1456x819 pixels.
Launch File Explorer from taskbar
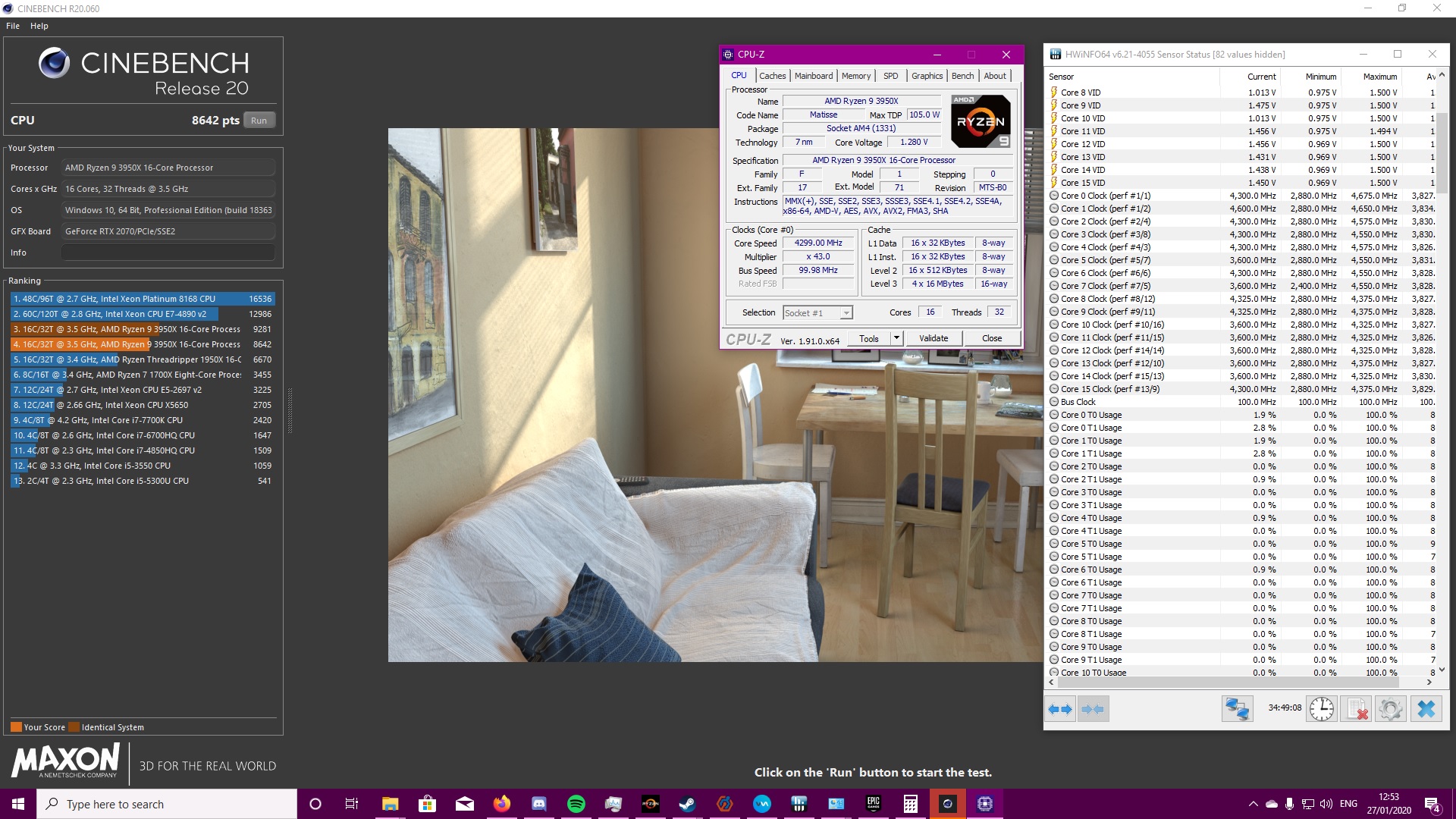(390, 804)
